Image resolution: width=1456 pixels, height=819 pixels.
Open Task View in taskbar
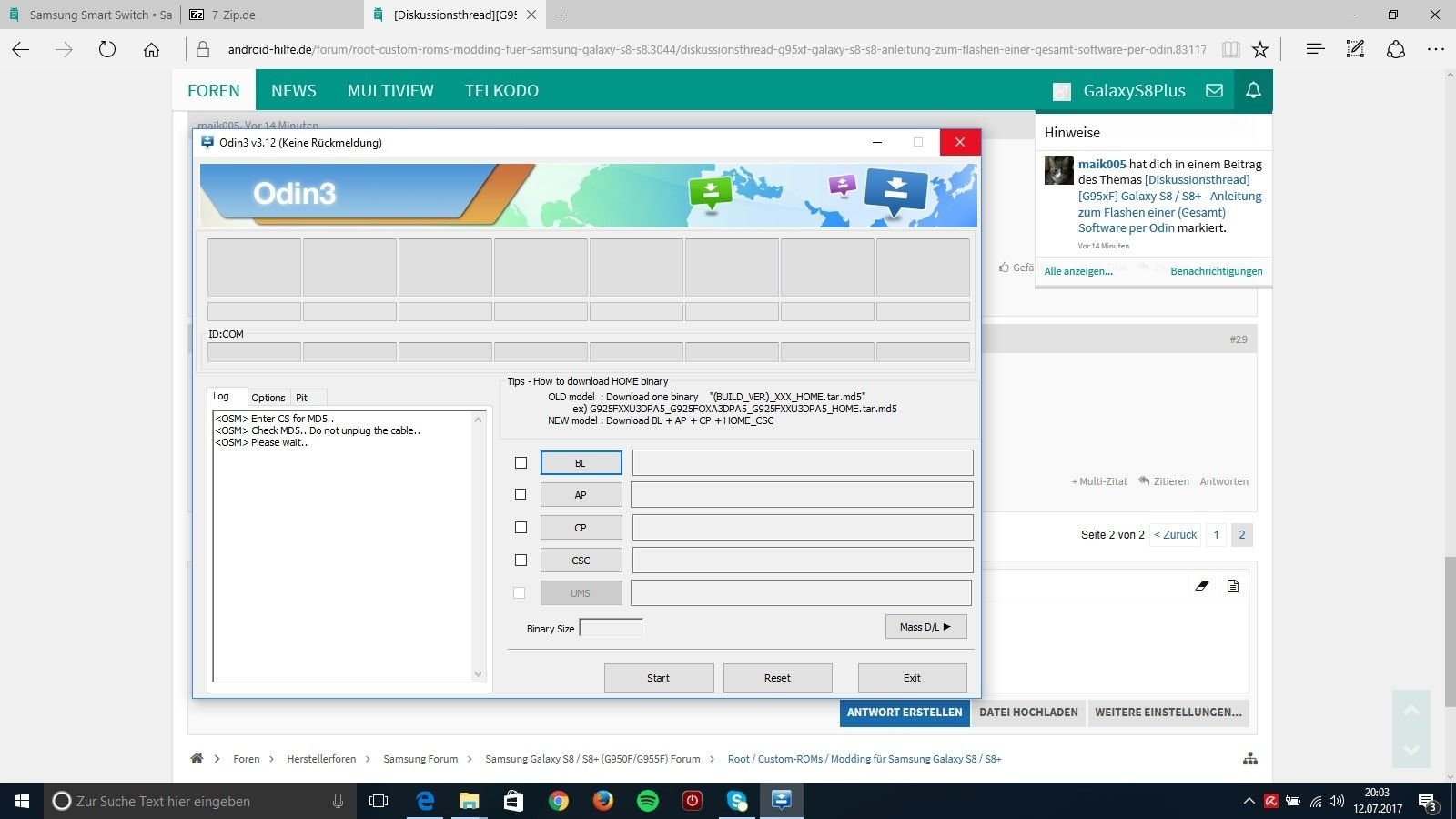[x=379, y=801]
